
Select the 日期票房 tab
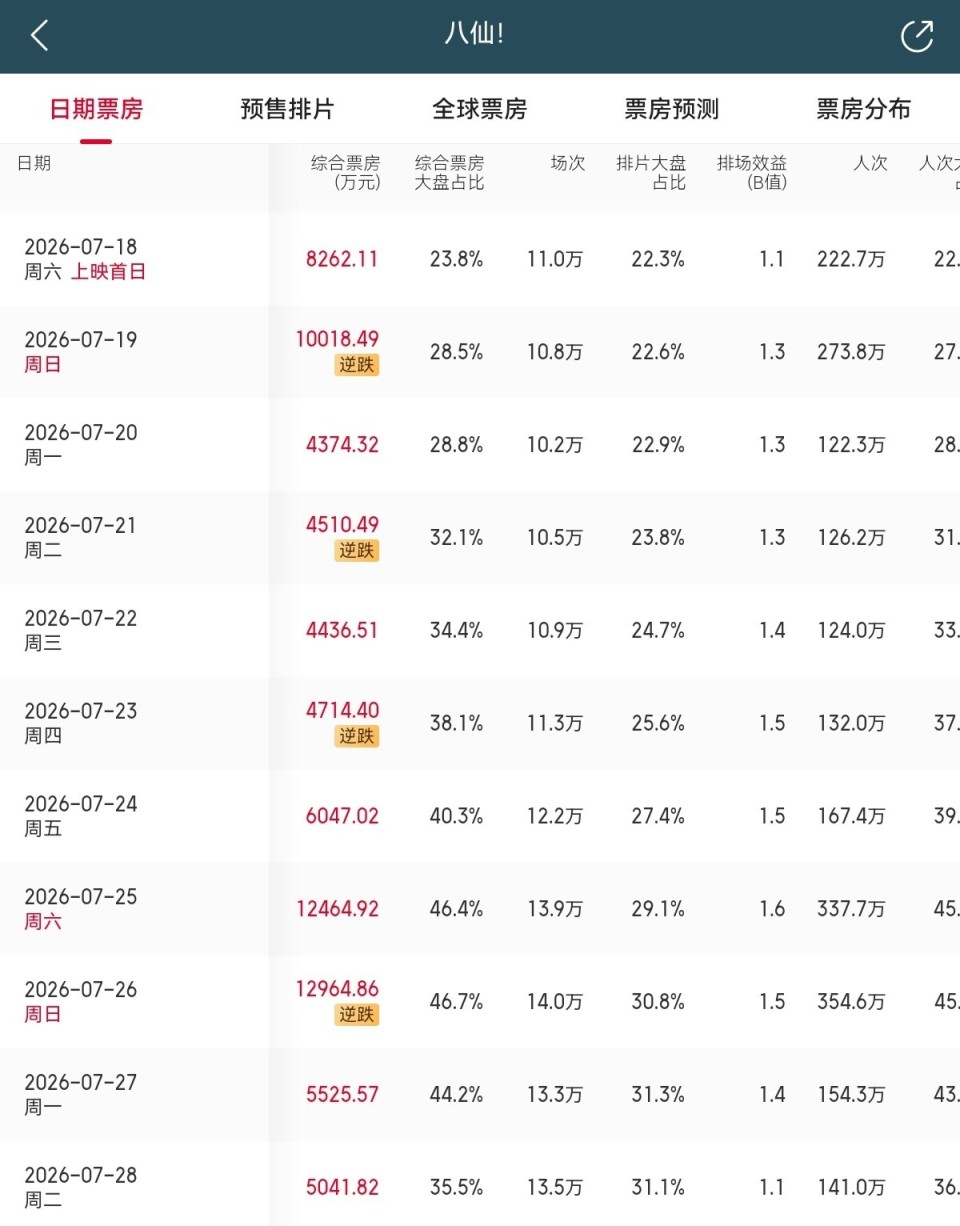[x=96, y=109]
